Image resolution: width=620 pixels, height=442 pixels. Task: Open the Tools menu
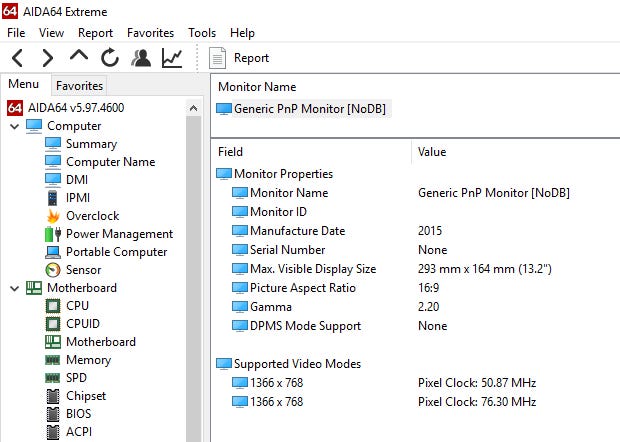(202, 33)
